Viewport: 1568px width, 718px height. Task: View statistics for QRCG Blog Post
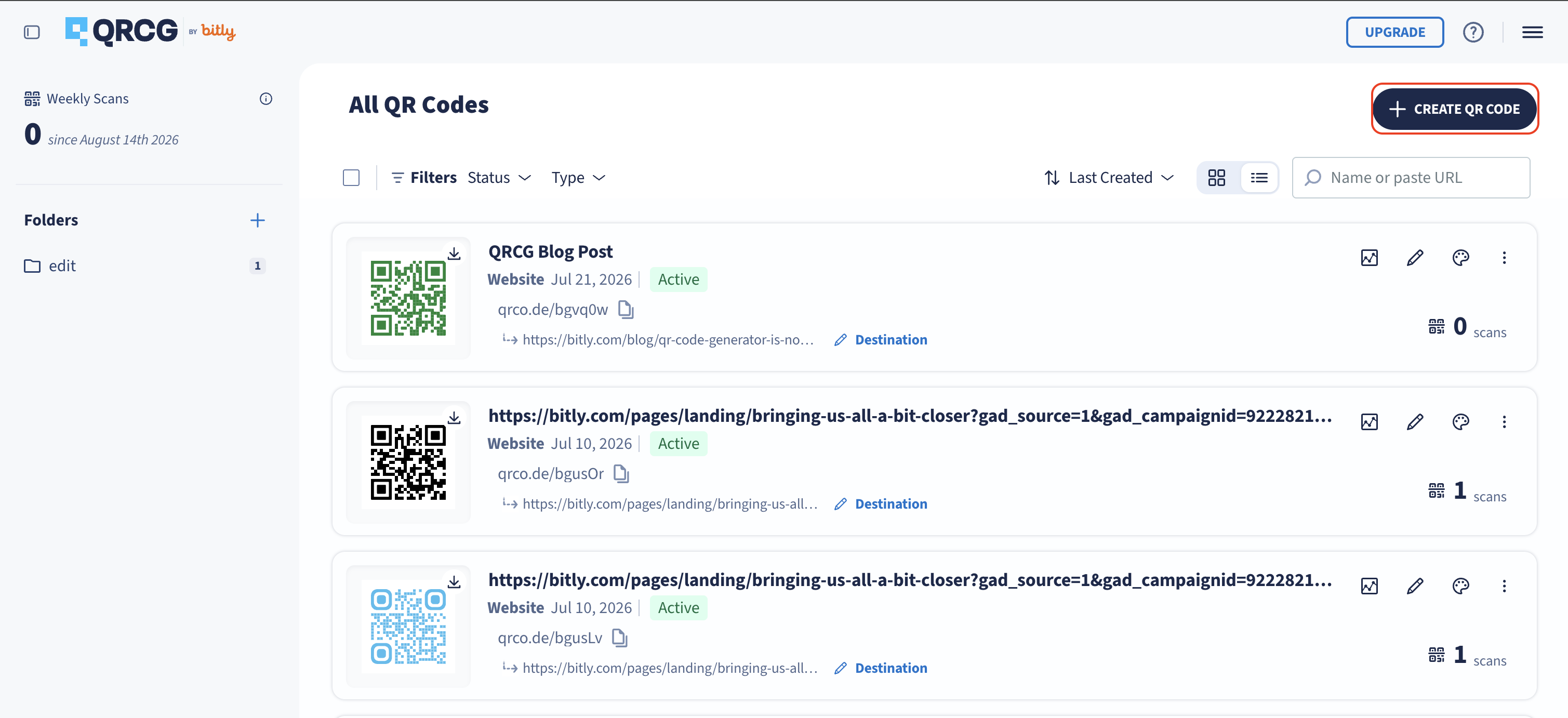[x=1369, y=258]
